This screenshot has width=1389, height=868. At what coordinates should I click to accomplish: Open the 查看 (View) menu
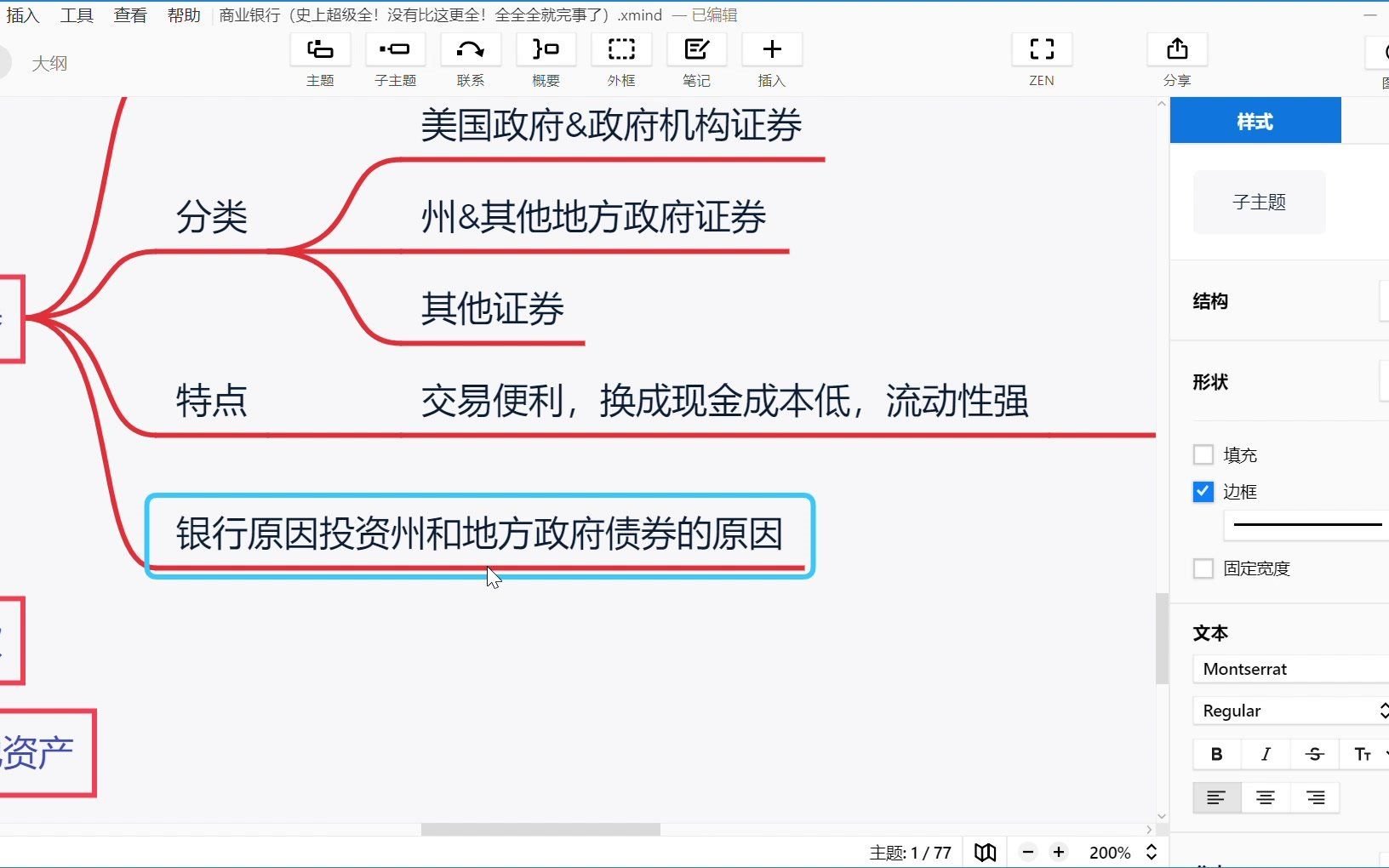[129, 14]
